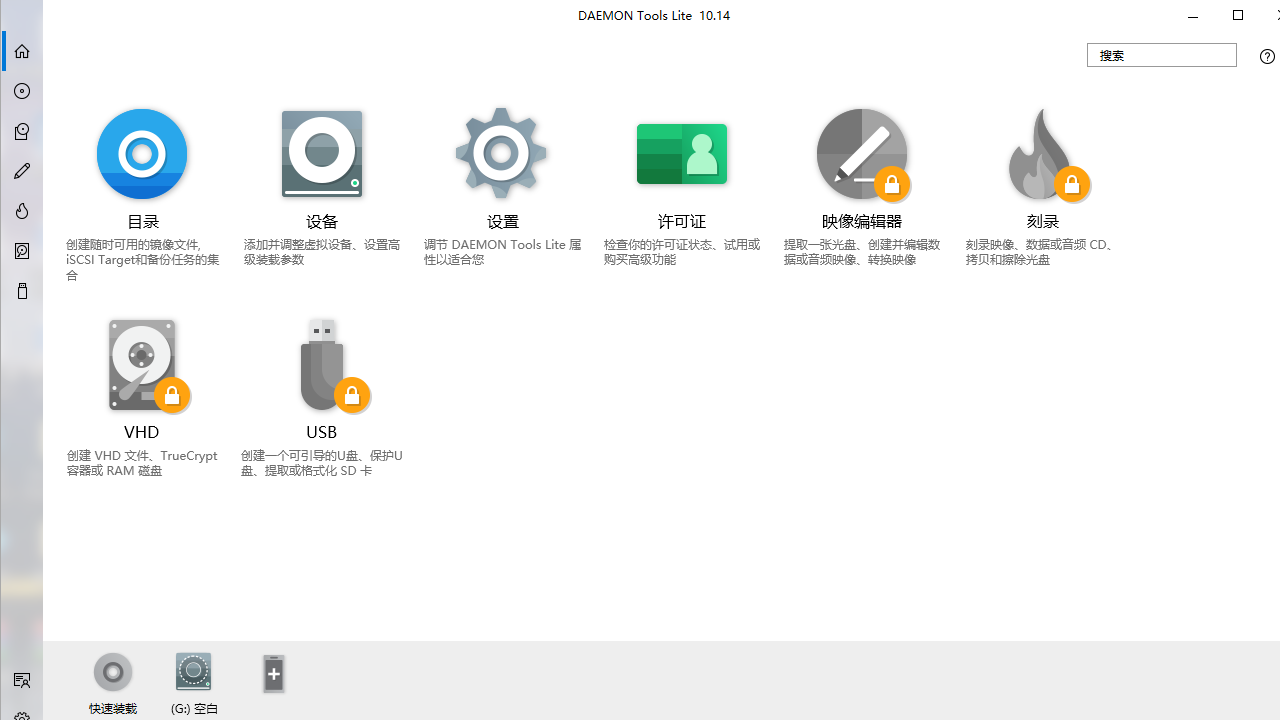Click the 搜索 search box
The image size is (1280, 720).
(x=1161, y=55)
